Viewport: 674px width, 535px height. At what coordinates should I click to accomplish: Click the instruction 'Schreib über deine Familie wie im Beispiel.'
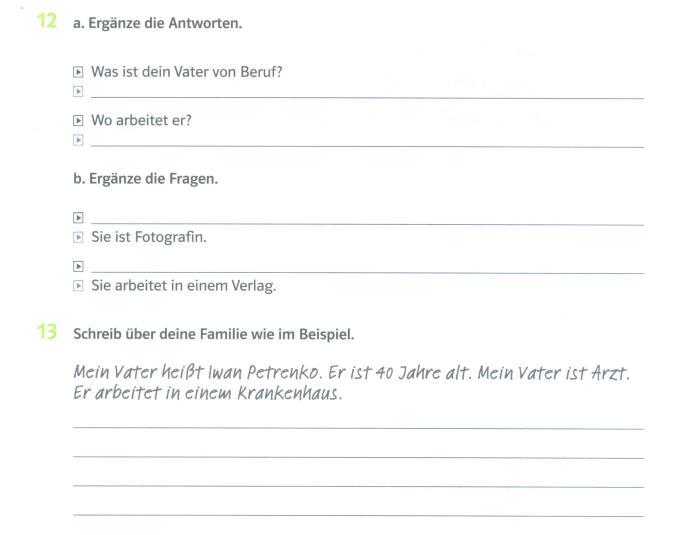click(214, 334)
